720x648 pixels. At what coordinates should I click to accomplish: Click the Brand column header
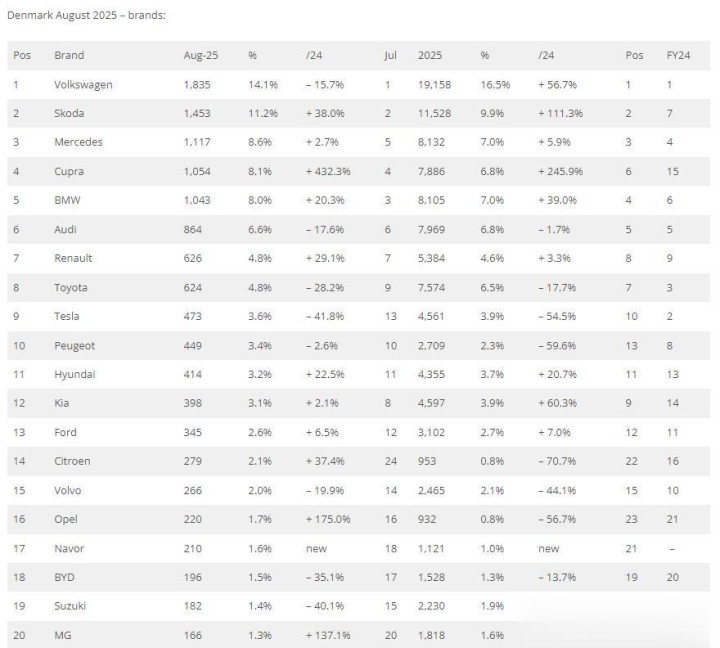(69, 55)
